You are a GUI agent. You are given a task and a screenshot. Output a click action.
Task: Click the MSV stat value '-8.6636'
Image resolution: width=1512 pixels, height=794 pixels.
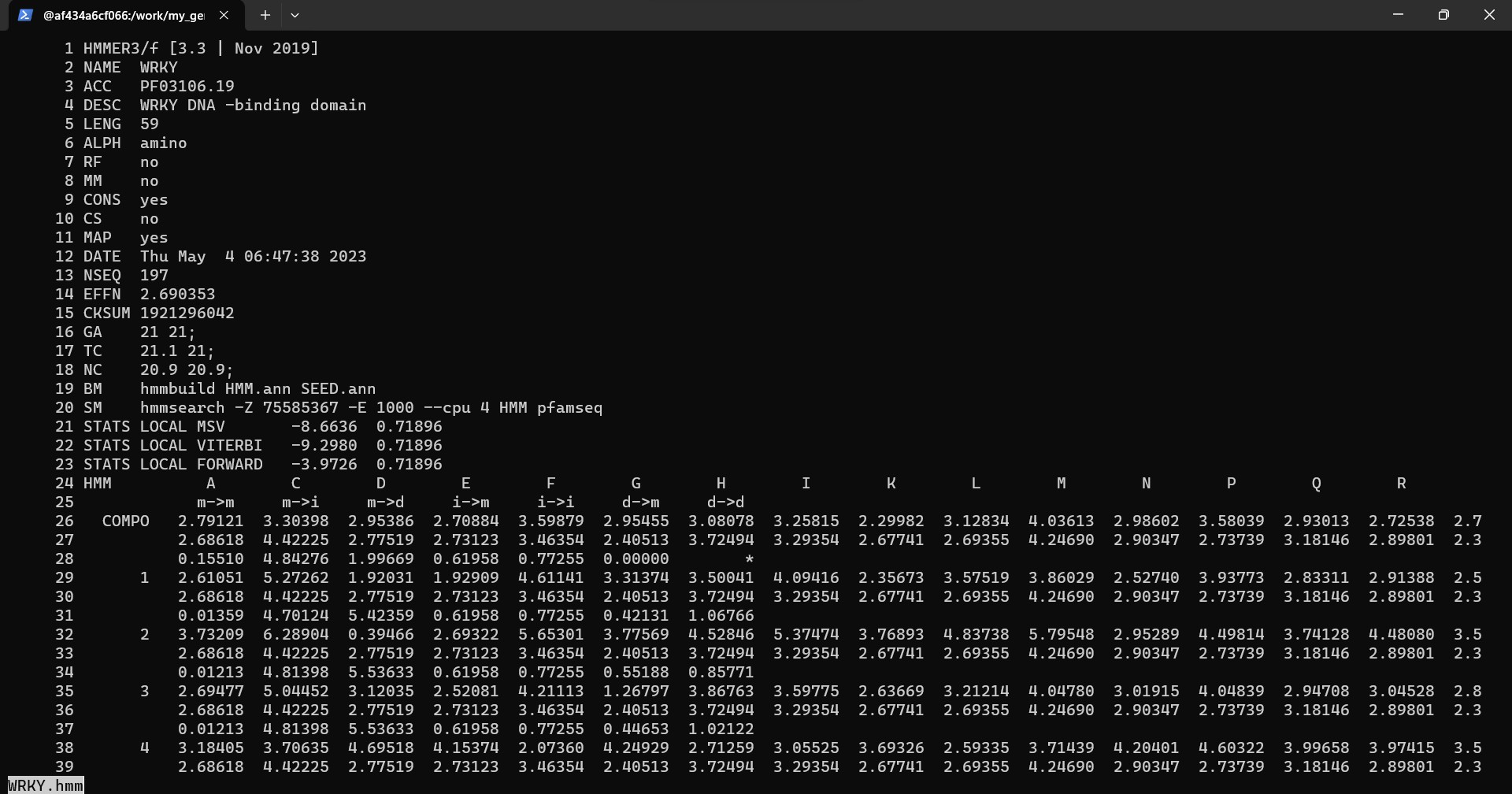pyautogui.click(x=324, y=426)
